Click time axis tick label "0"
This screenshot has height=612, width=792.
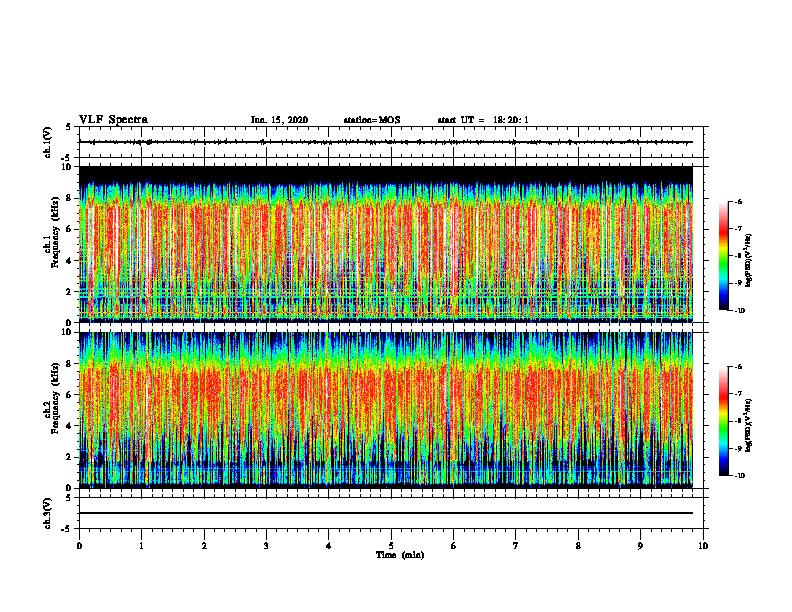79,546
